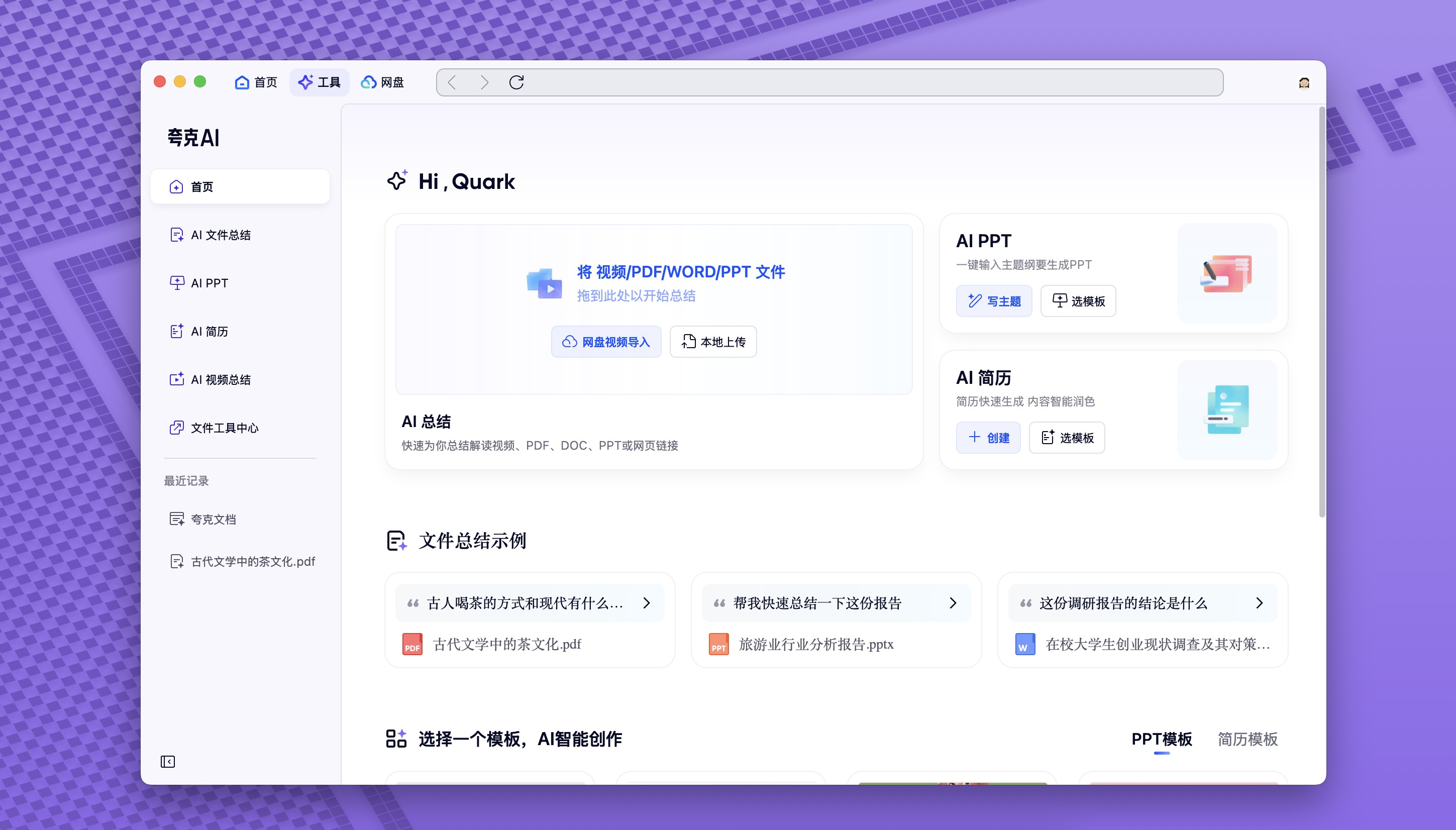Open AI 视频总结 in the sidebar
Screen dimensions: 1456x830
pos(221,380)
